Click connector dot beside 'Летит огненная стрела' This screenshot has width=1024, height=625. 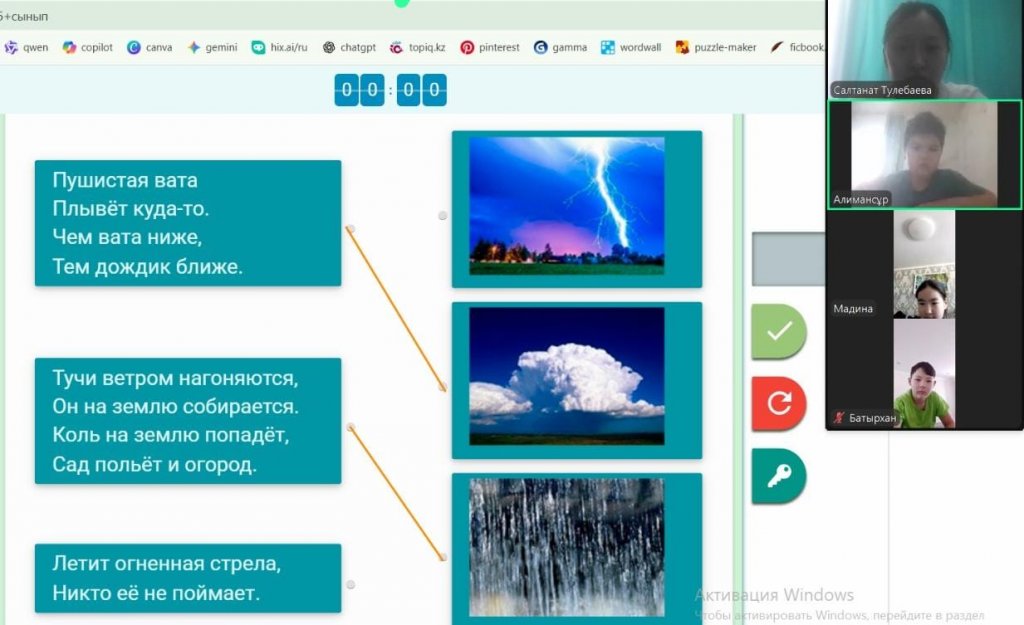click(x=350, y=584)
